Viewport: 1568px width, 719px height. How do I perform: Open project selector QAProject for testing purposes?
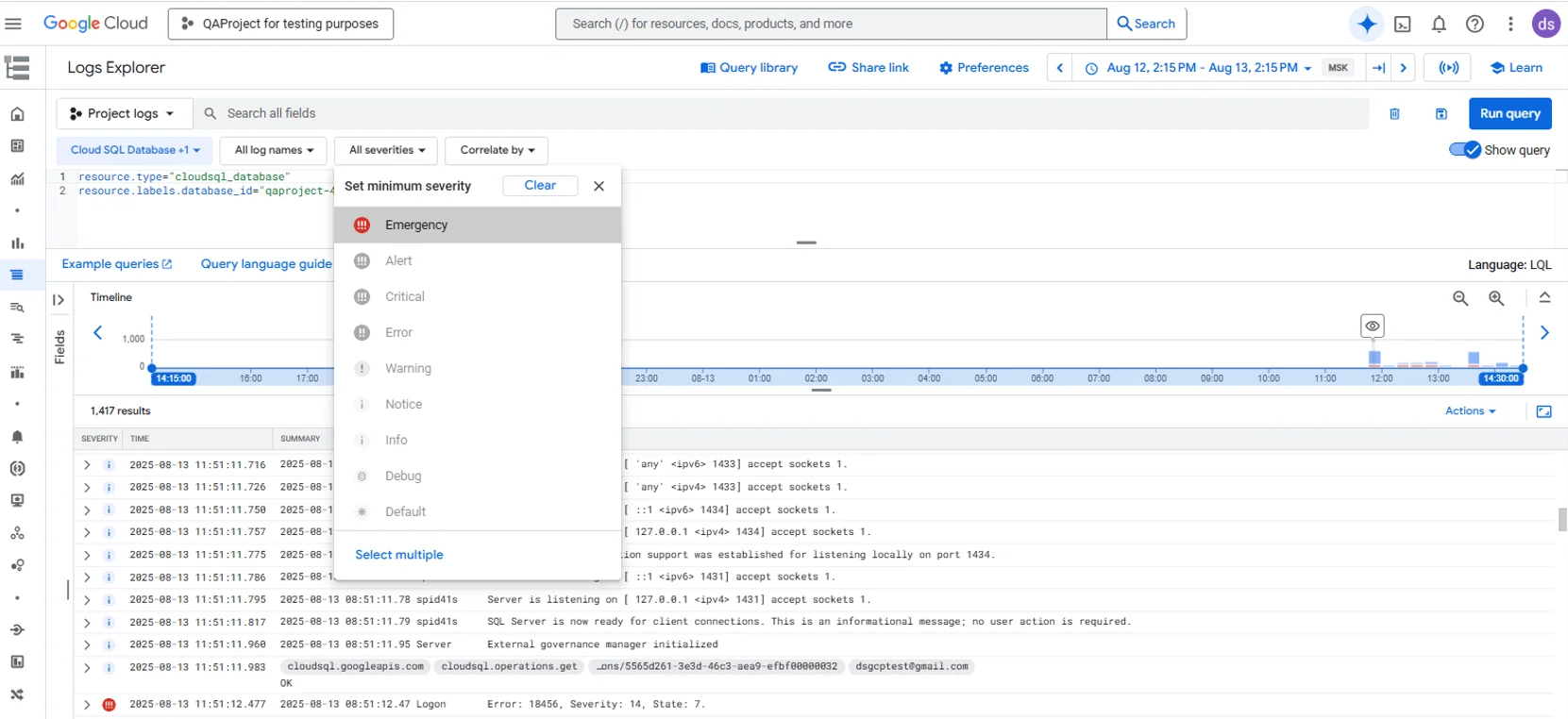click(280, 25)
